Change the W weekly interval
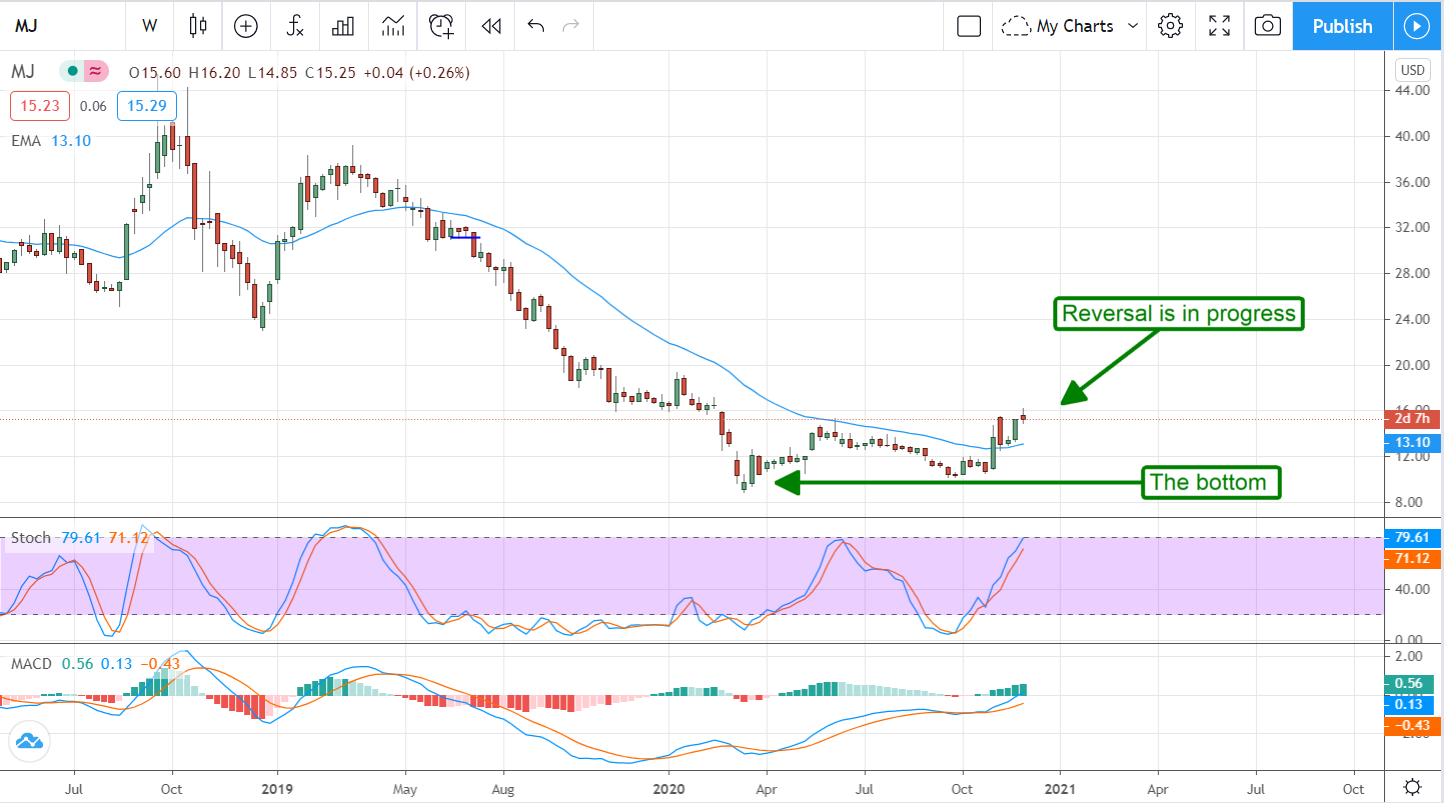Image resolution: width=1444 pixels, height=803 pixels. click(150, 26)
